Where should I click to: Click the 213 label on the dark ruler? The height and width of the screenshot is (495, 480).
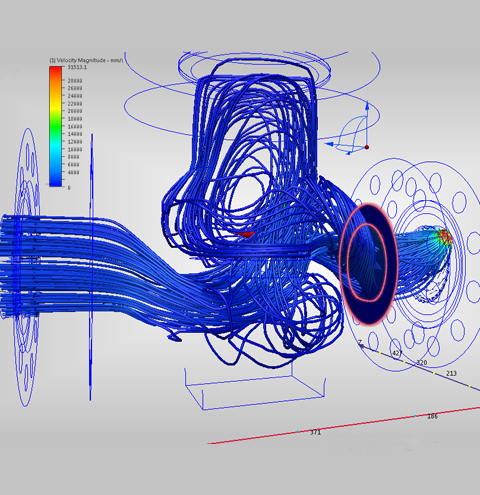(451, 373)
